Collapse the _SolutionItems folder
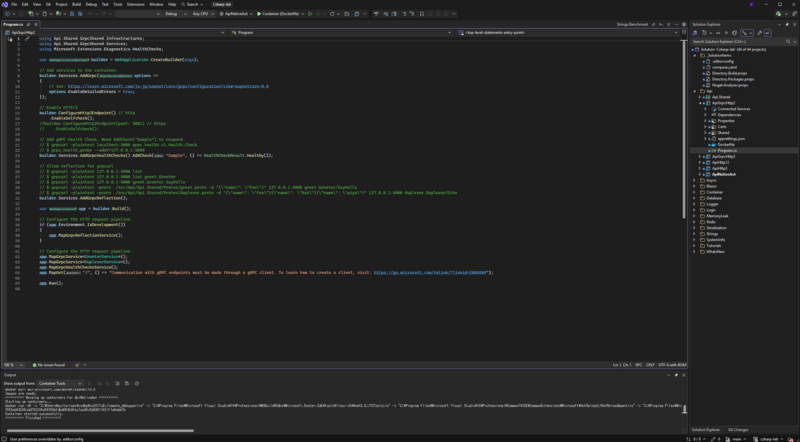 click(x=694, y=56)
